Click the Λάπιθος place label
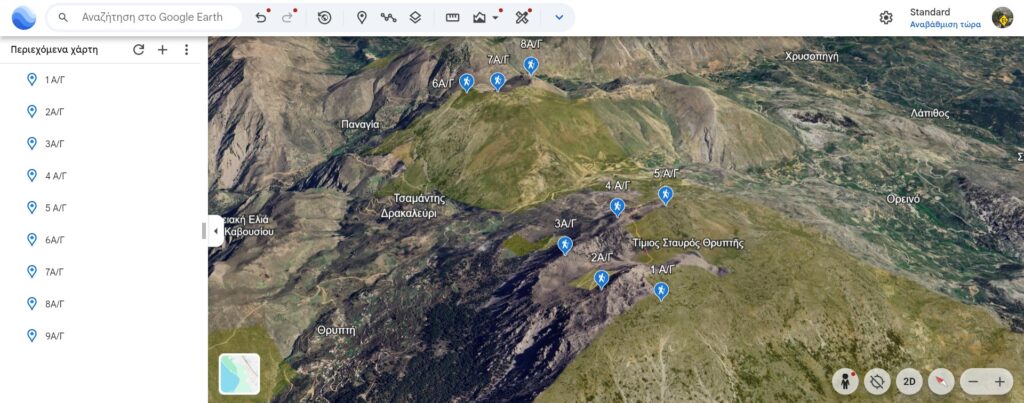 tap(930, 113)
